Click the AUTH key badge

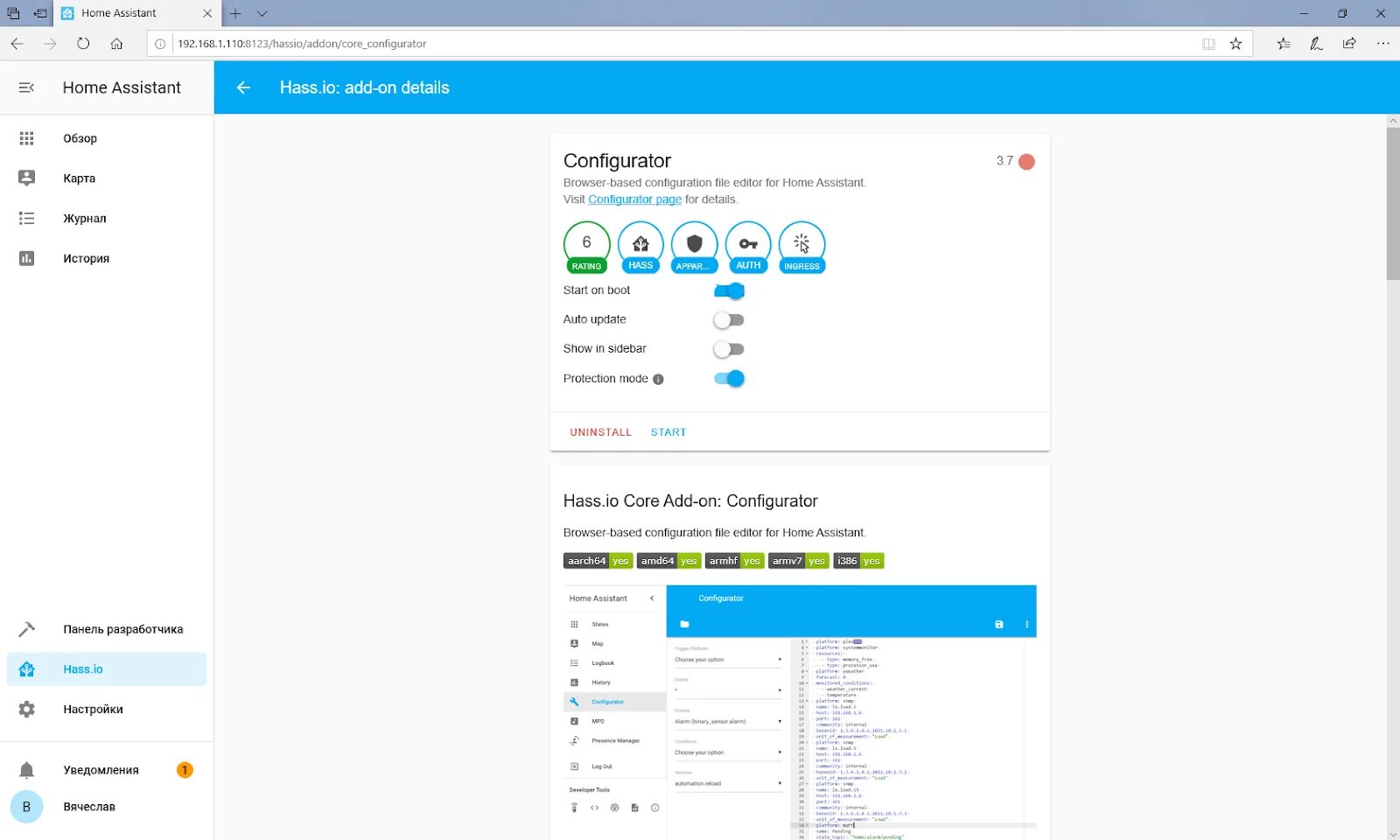point(748,248)
